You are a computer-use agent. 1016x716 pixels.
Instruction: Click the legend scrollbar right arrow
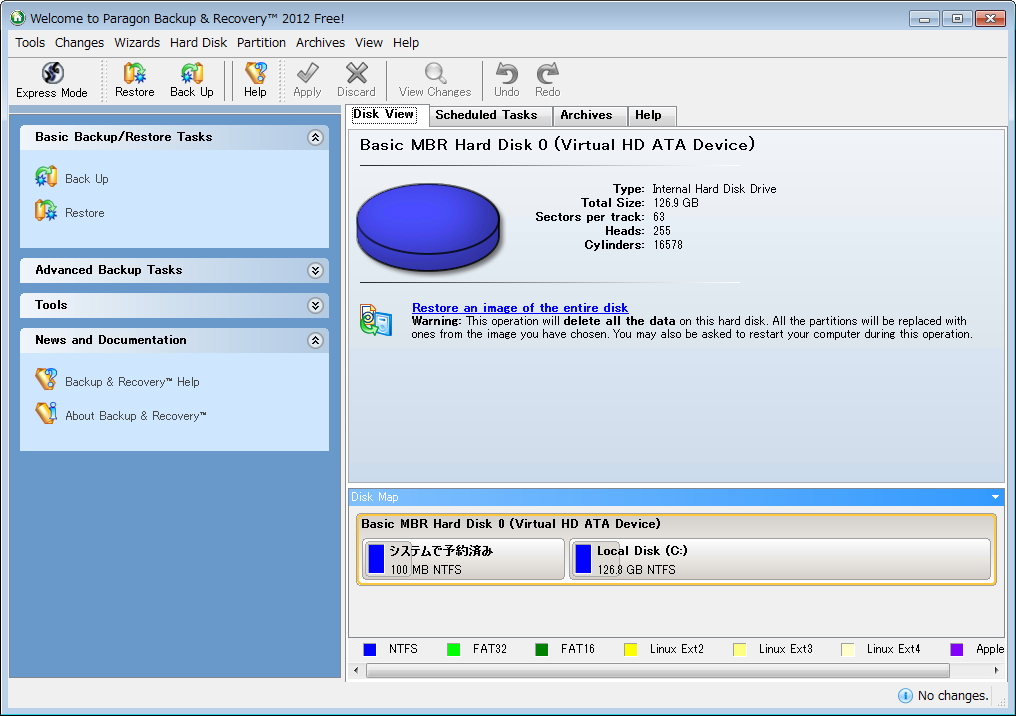click(x=997, y=670)
